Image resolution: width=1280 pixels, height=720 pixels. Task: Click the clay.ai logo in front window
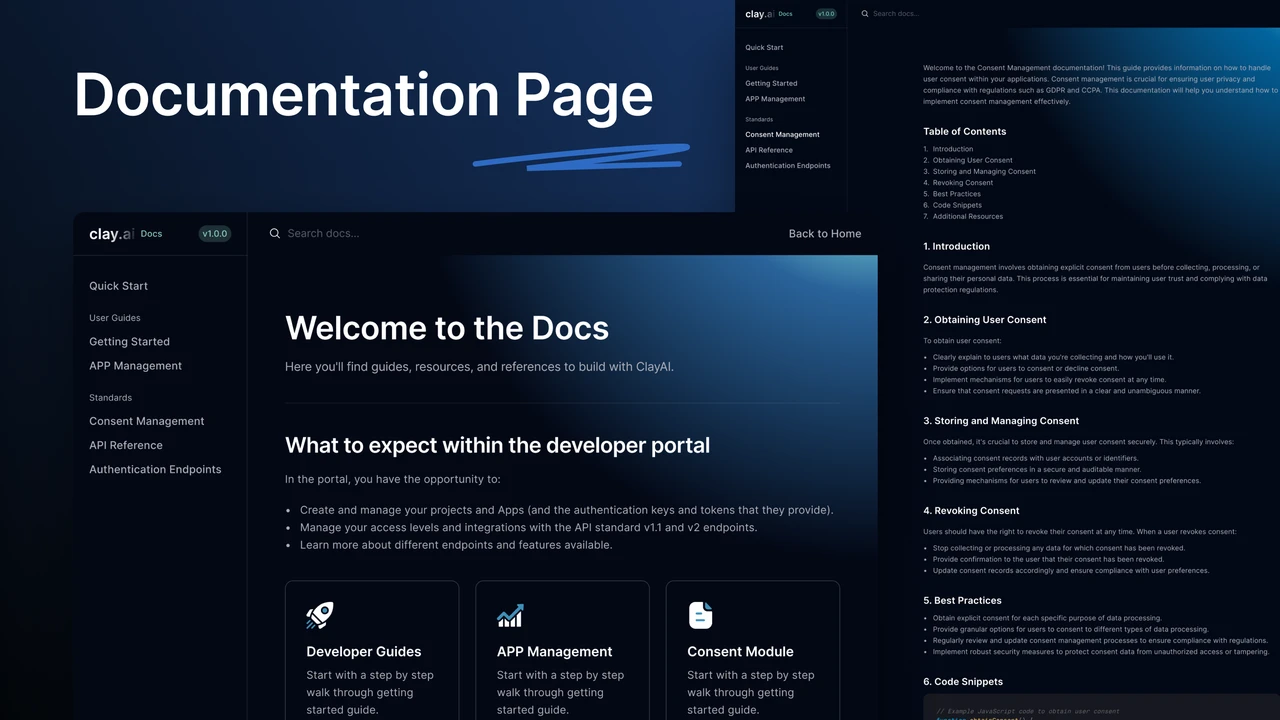coord(111,234)
